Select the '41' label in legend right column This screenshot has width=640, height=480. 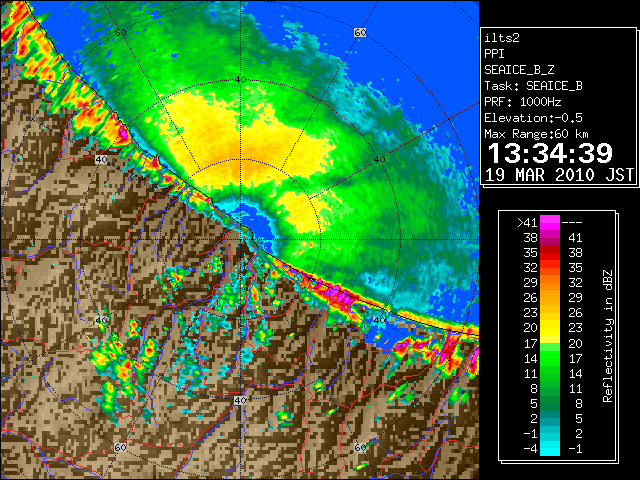576,238
